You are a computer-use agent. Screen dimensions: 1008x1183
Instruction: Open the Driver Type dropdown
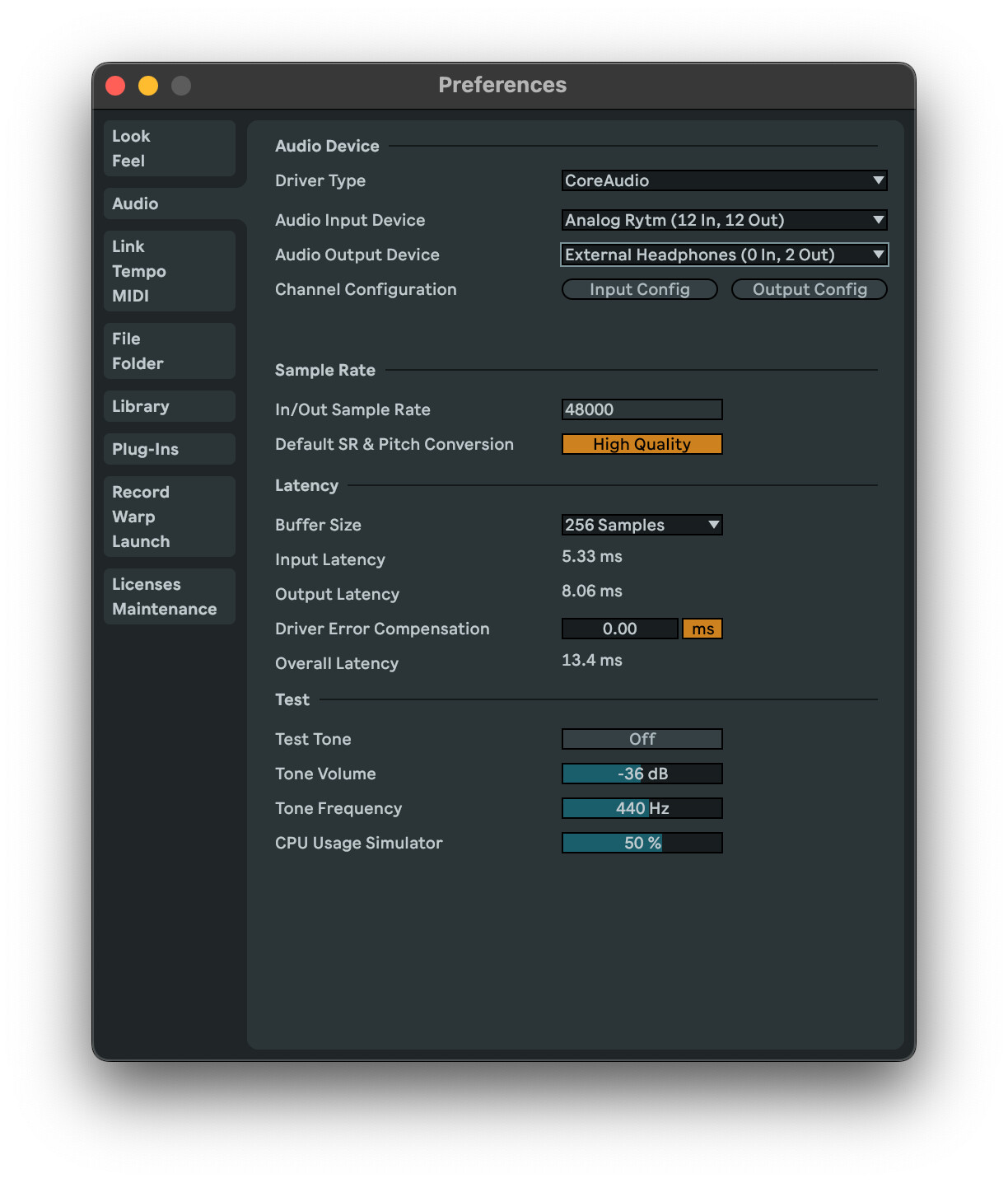coord(723,180)
